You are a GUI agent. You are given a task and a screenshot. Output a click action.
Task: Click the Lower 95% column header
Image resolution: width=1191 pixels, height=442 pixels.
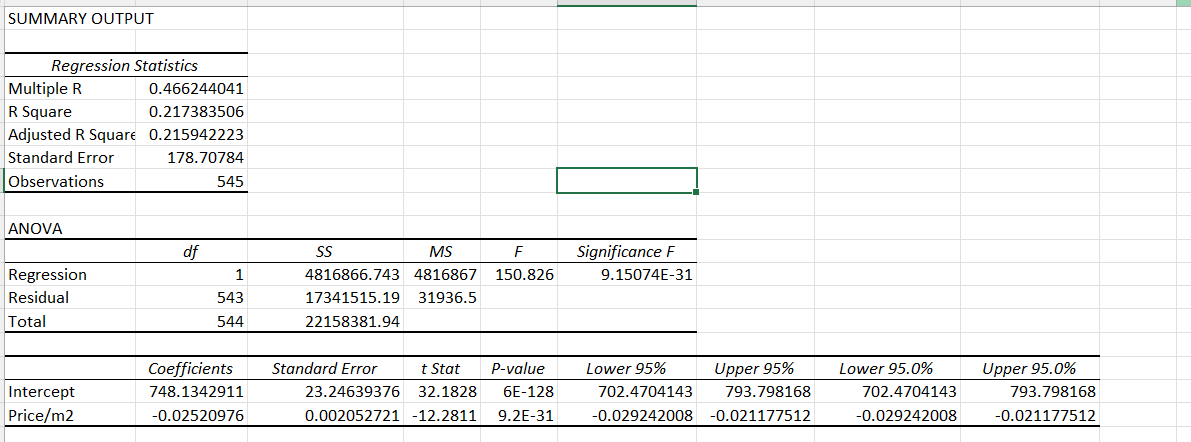626,369
